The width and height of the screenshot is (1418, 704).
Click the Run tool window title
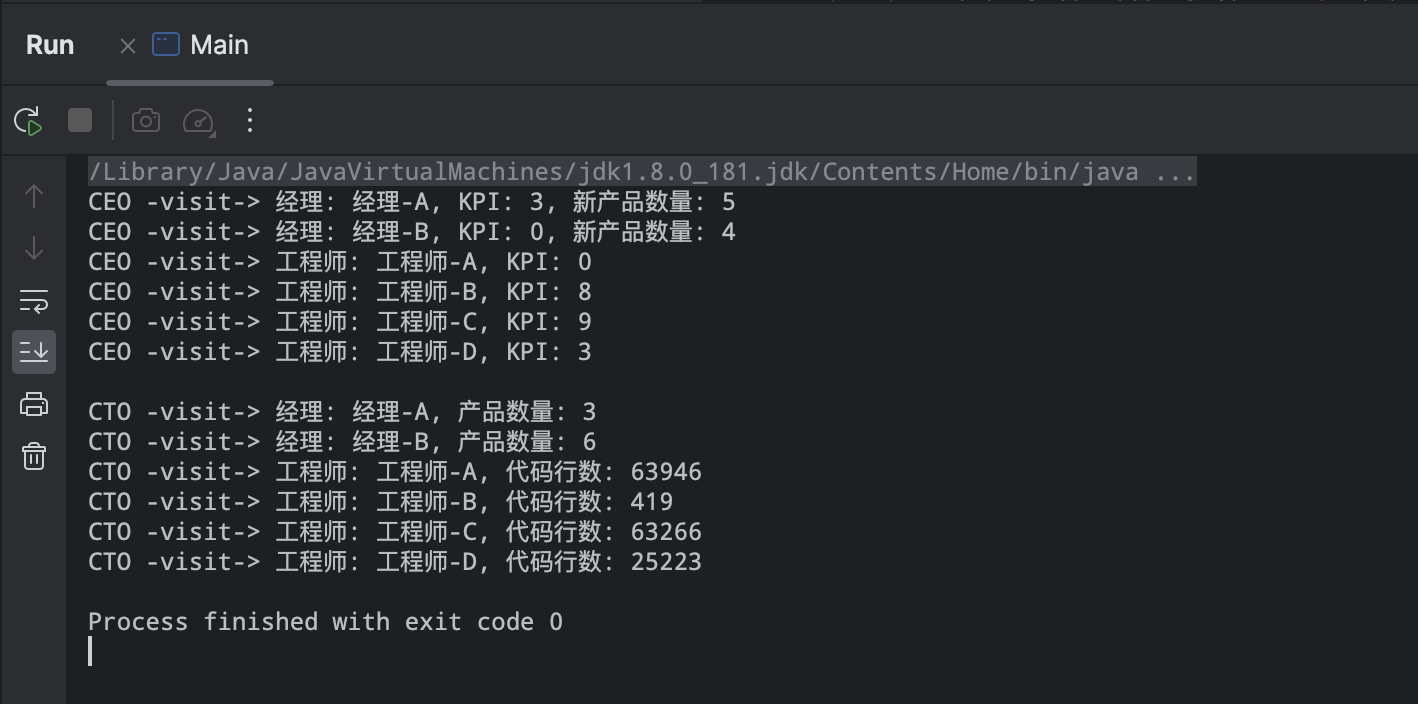(x=50, y=45)
